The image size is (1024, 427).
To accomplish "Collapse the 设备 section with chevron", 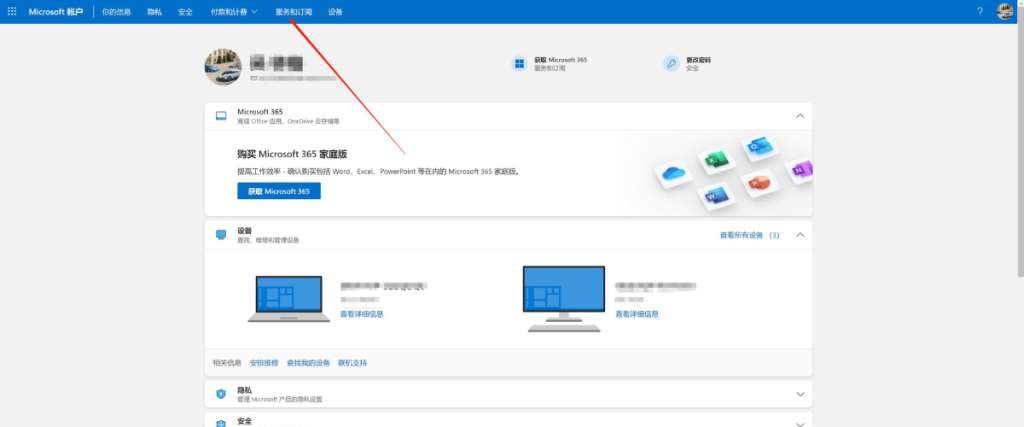I will pyautogui.click(x=799, y=235).
